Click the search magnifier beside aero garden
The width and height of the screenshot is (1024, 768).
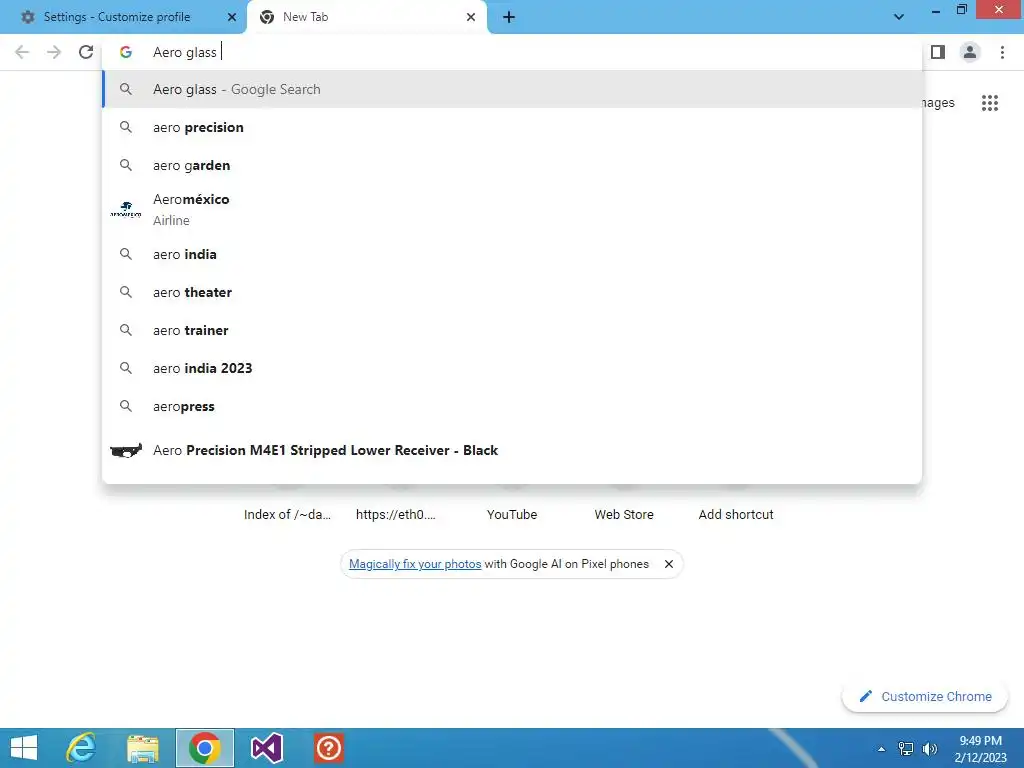point(125,165)
